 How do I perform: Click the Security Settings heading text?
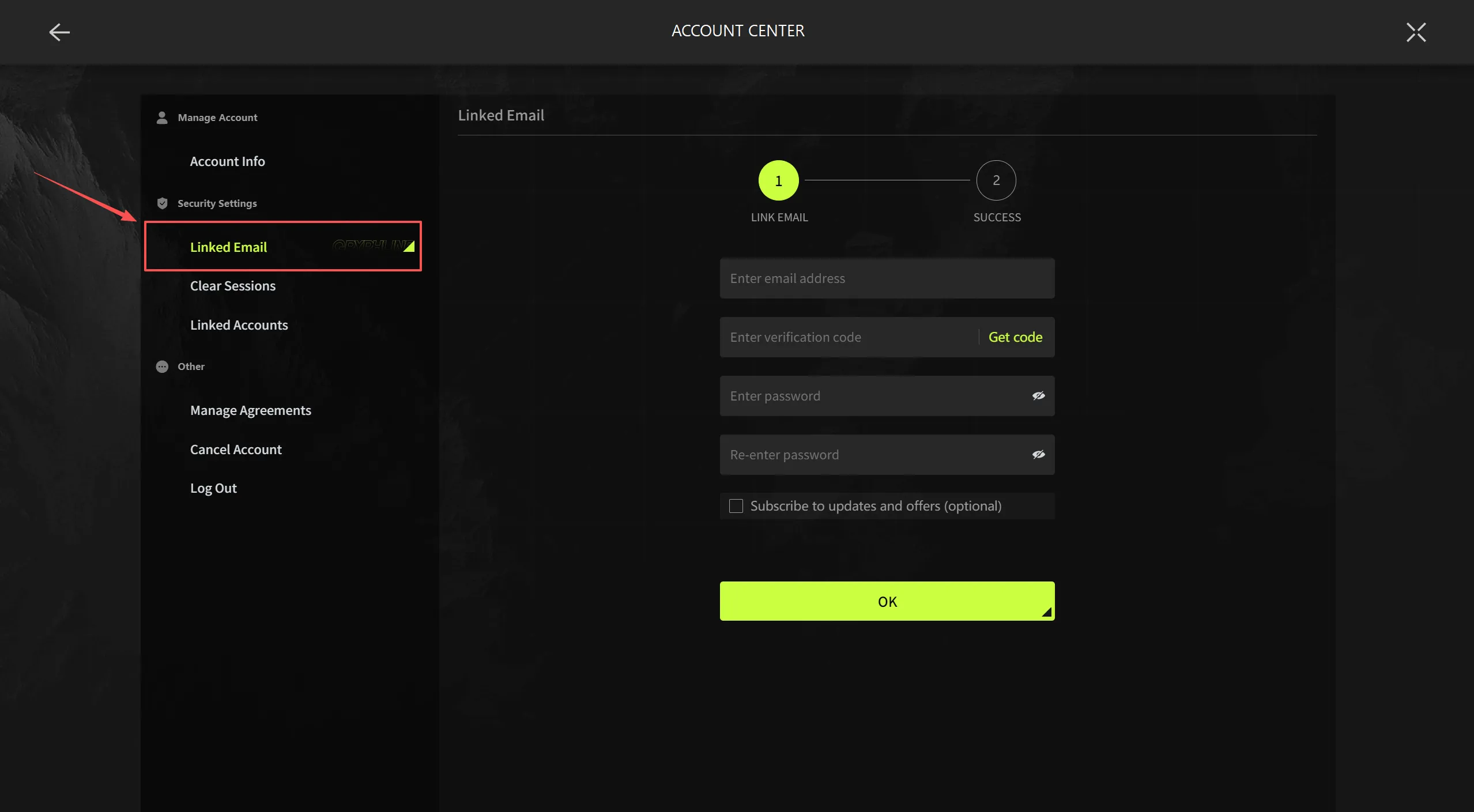click(x=217, y=203)
